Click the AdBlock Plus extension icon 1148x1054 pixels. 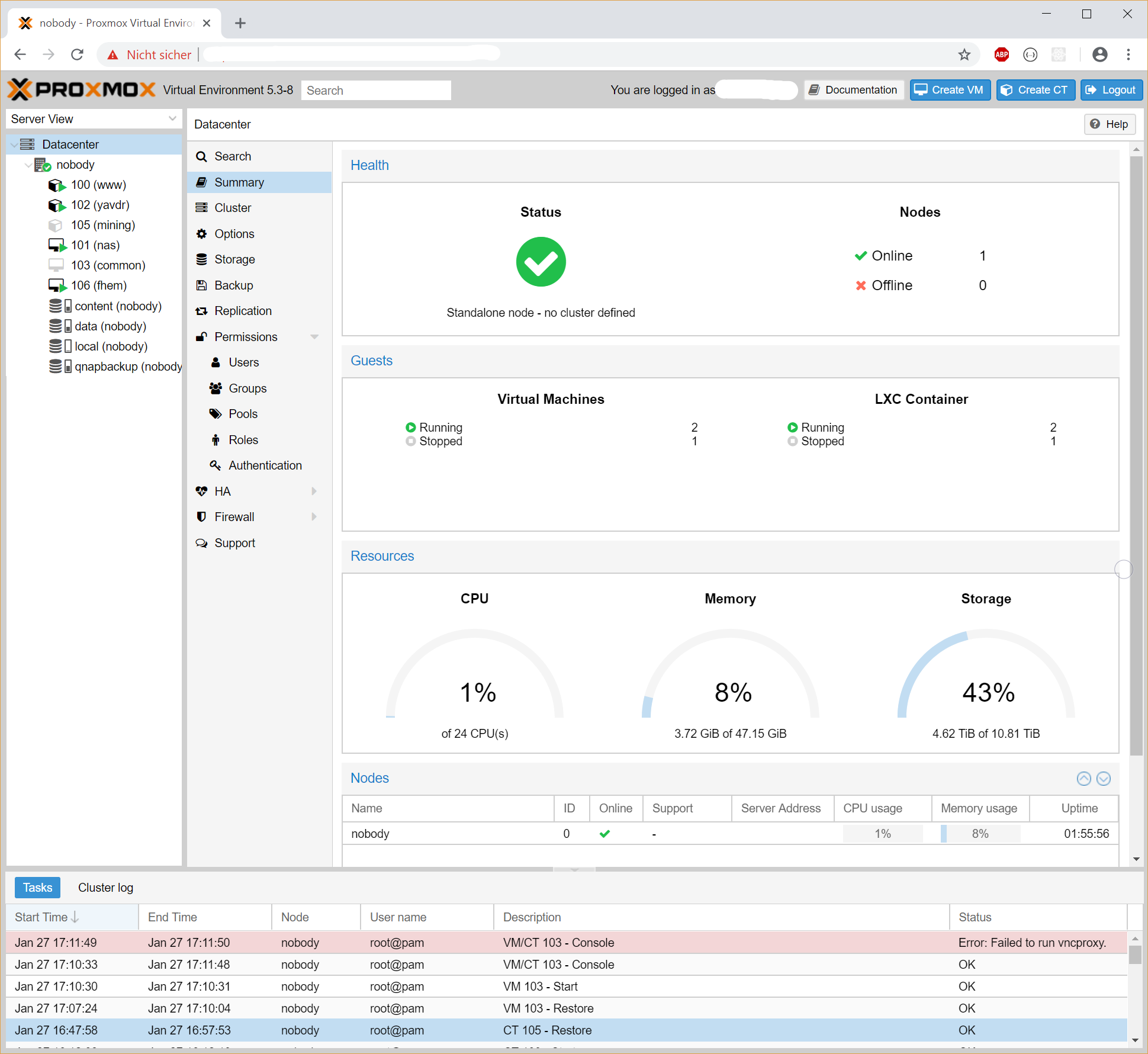[1002, 54]
